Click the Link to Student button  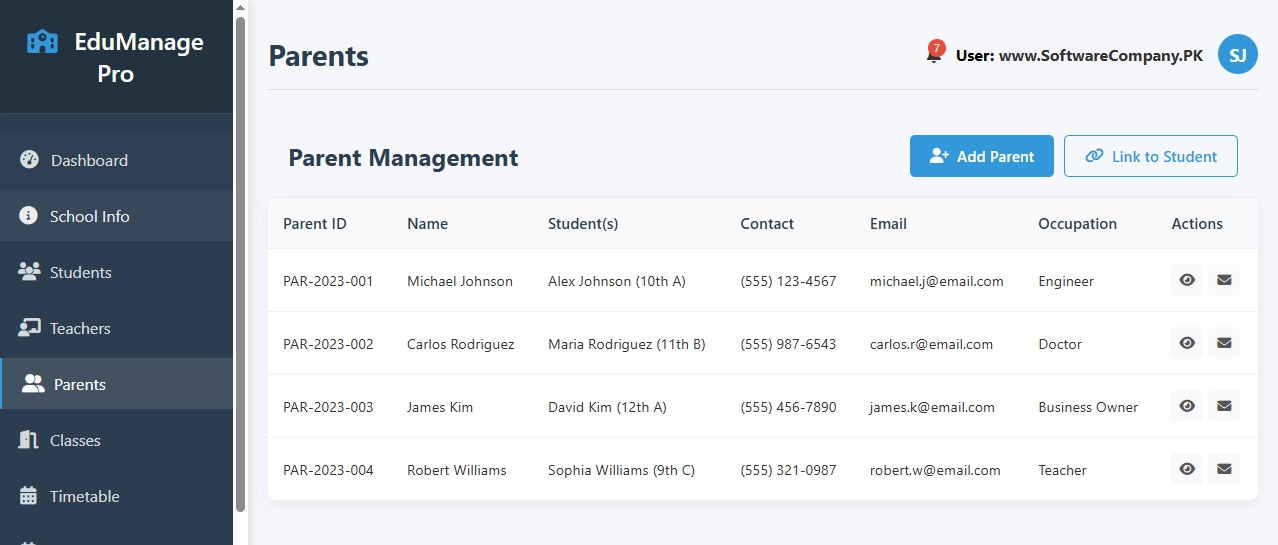(1151, 156)
